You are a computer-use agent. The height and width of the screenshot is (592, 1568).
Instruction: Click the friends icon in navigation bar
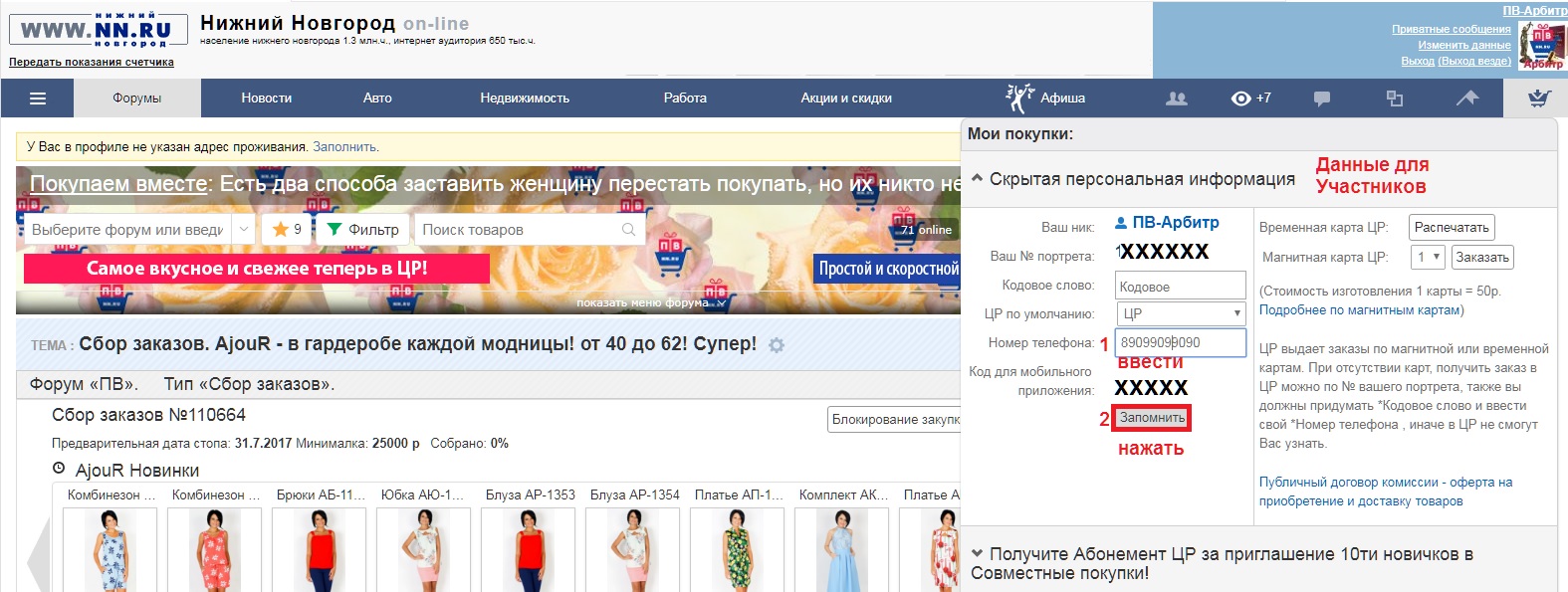pos(1176,99)
